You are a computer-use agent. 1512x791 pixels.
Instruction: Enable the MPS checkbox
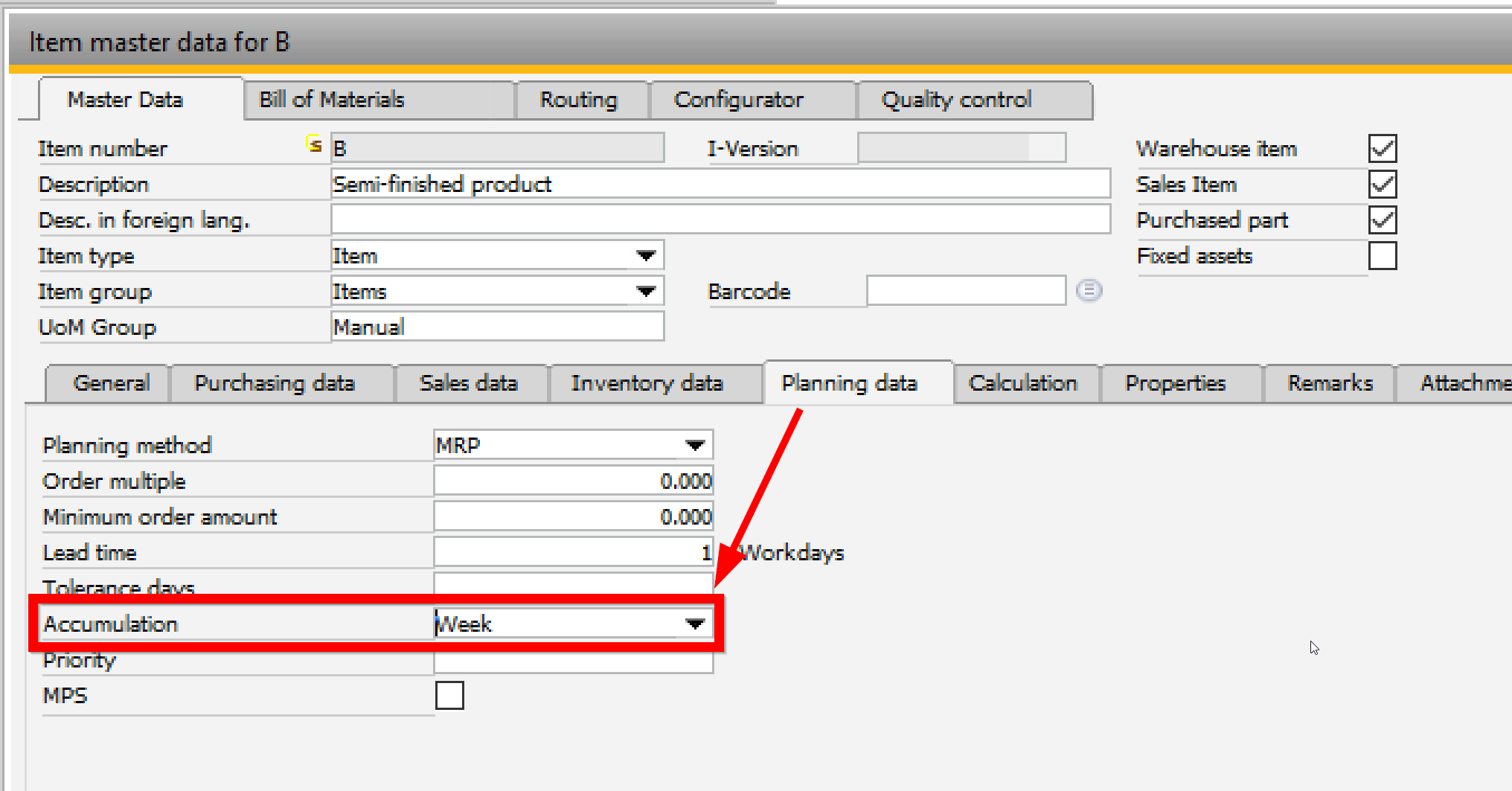tap(449, 694)
